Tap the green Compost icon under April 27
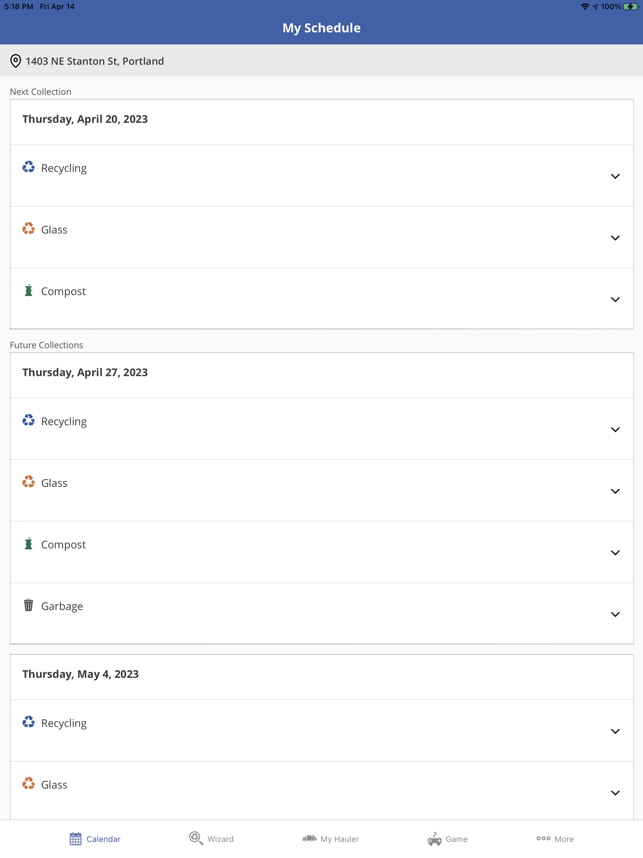This screenshot has width=643, height=858. [28, 544]
